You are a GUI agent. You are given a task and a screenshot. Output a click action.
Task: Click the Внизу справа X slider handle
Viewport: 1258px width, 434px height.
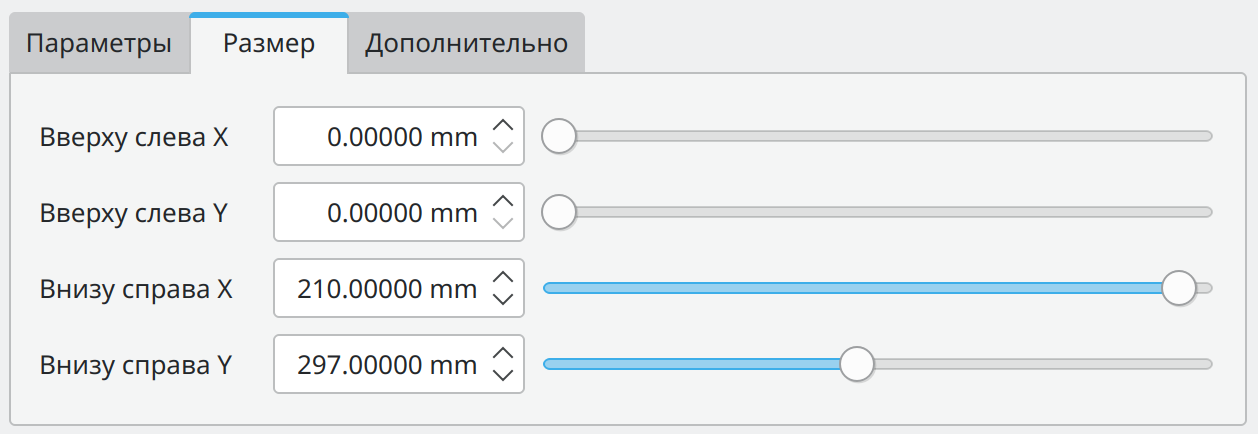[x=1180, y=288]
